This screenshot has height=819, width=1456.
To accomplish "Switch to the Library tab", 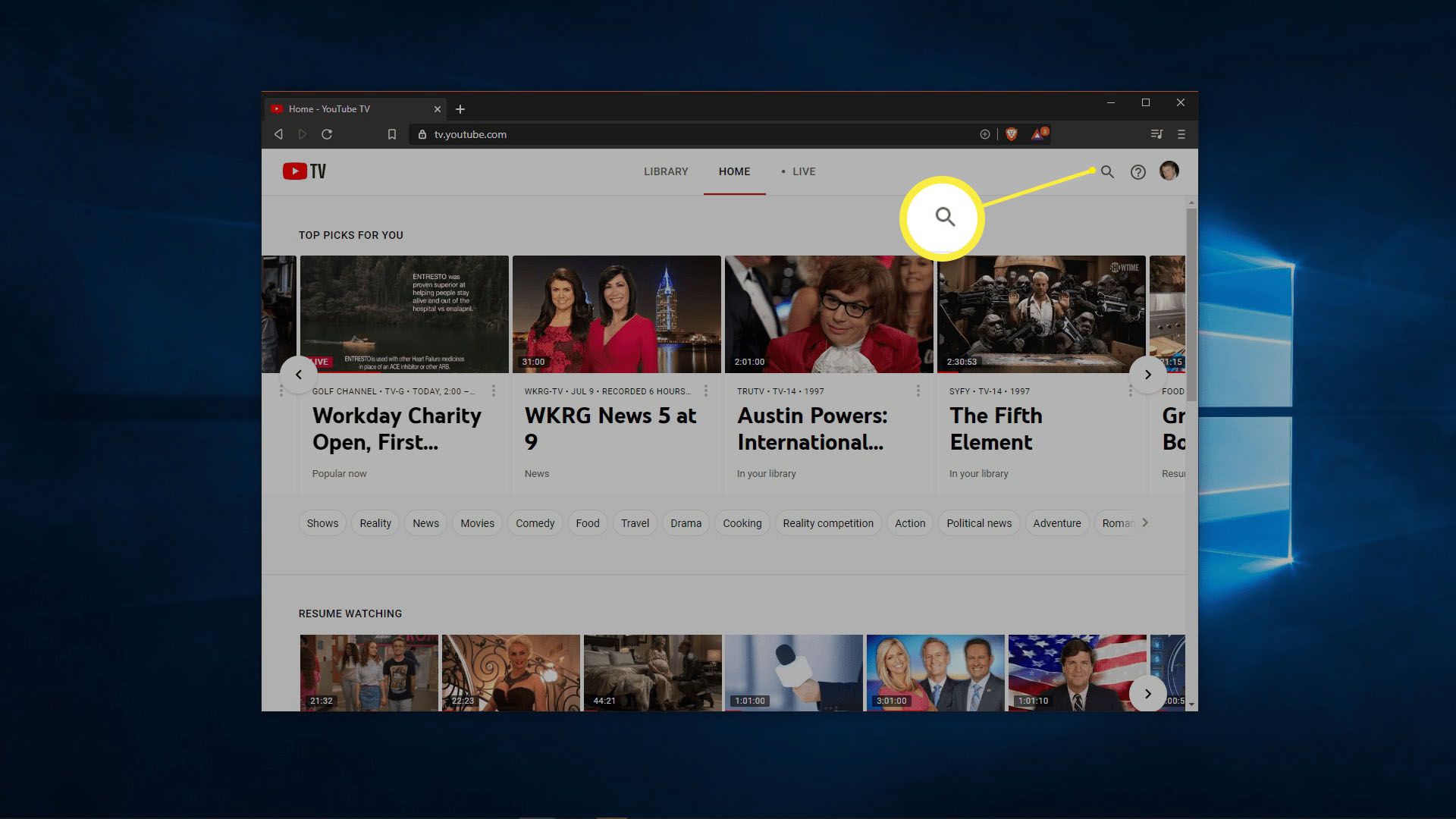I will pyautogui.click(x=666, y=171).
